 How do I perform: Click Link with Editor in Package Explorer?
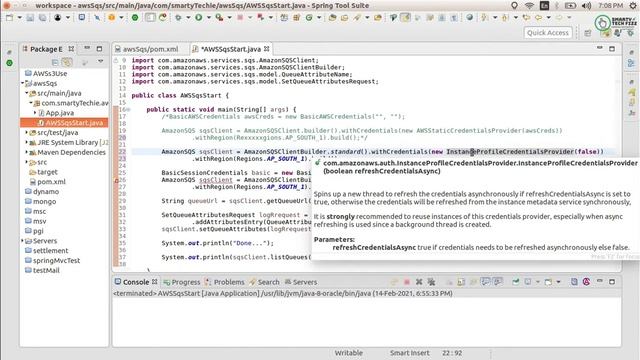point(67,62)
